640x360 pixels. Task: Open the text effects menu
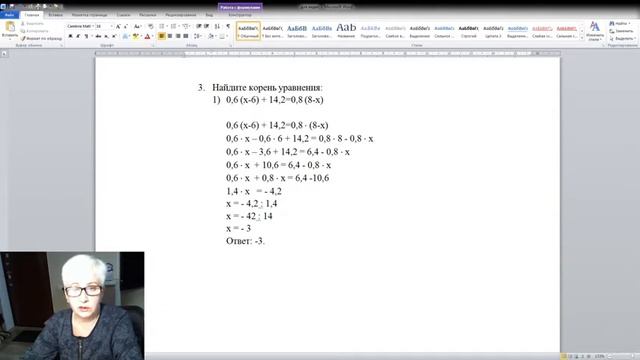pos(125,36)
